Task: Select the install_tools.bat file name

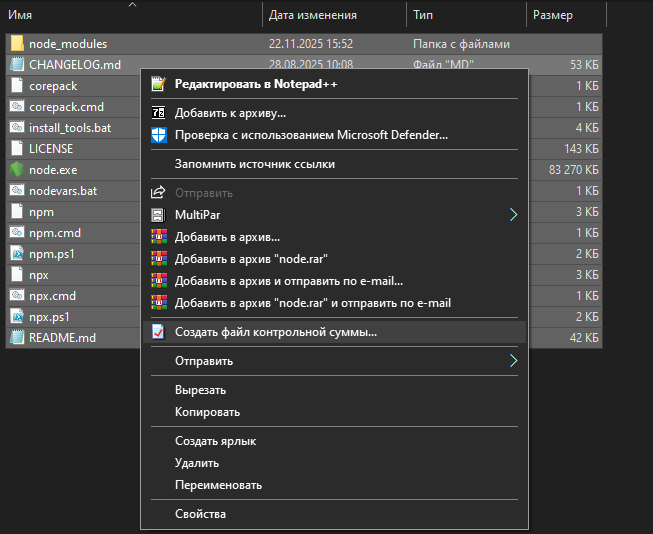Action: (x=70, y=127)
